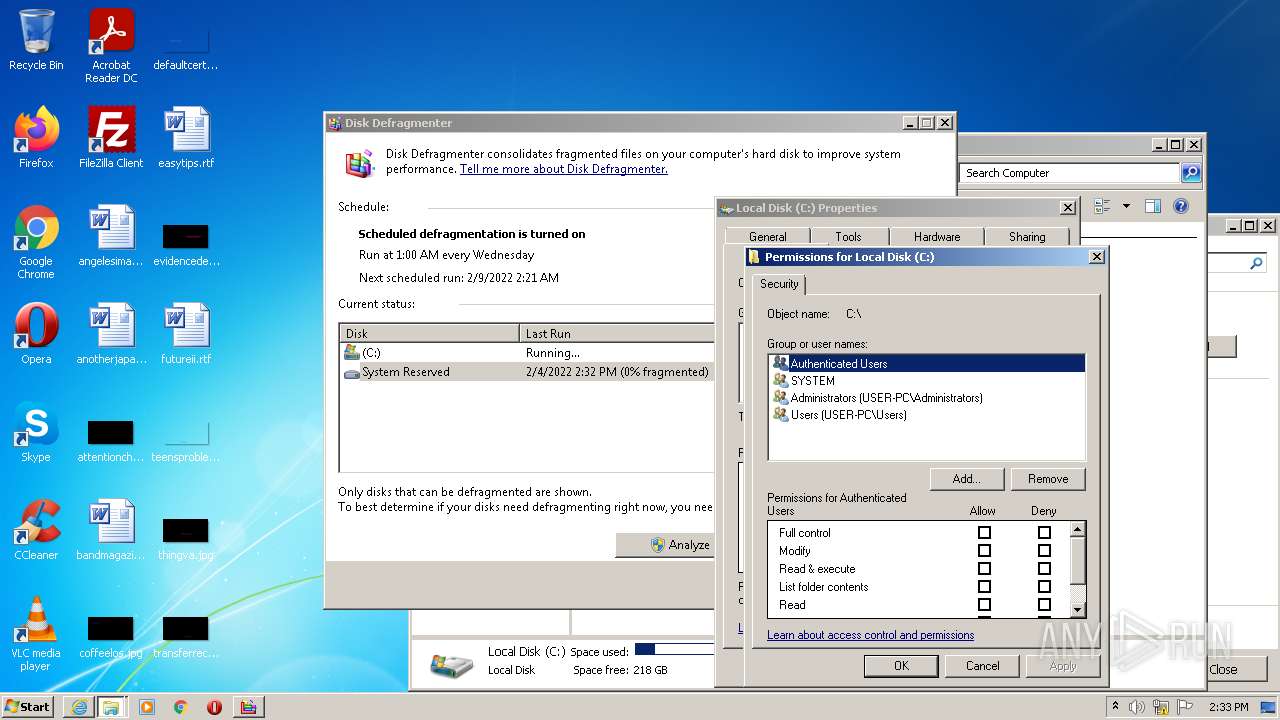Click the Add... button
The width and height of the screenshot is (1280, 720).
tap(966, 479)
